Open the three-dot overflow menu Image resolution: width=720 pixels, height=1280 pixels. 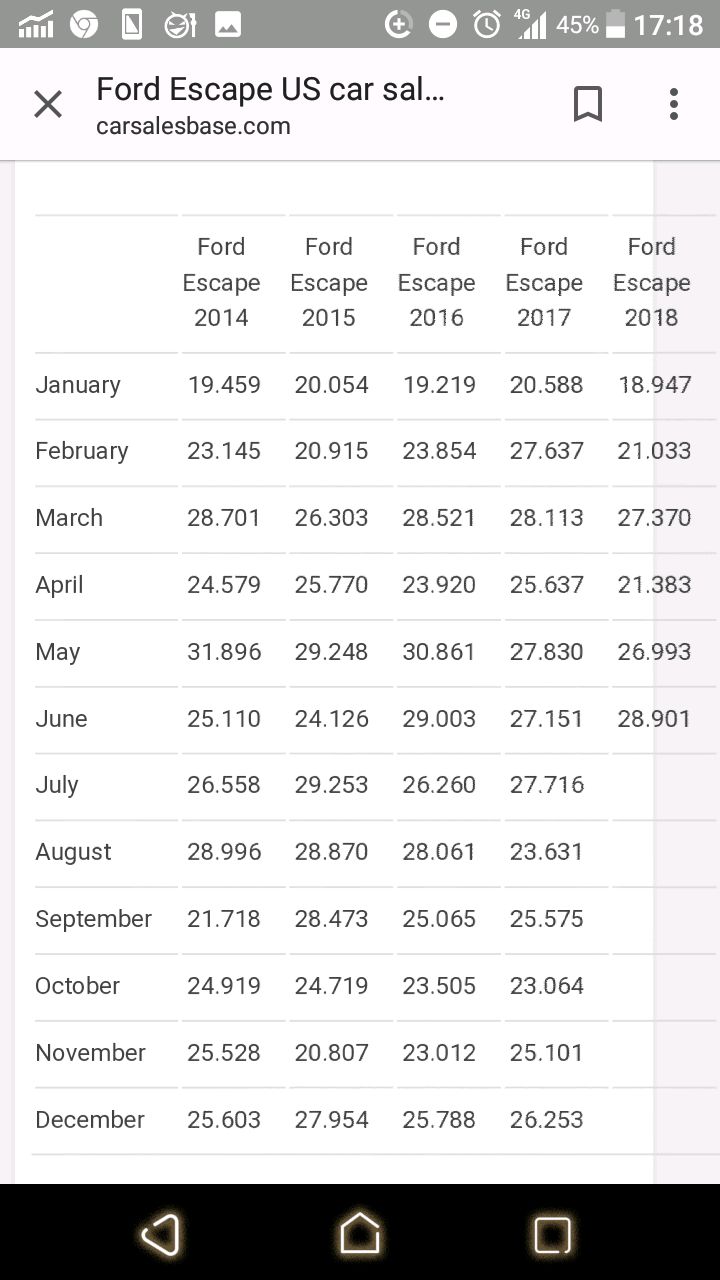click(674, 104)
